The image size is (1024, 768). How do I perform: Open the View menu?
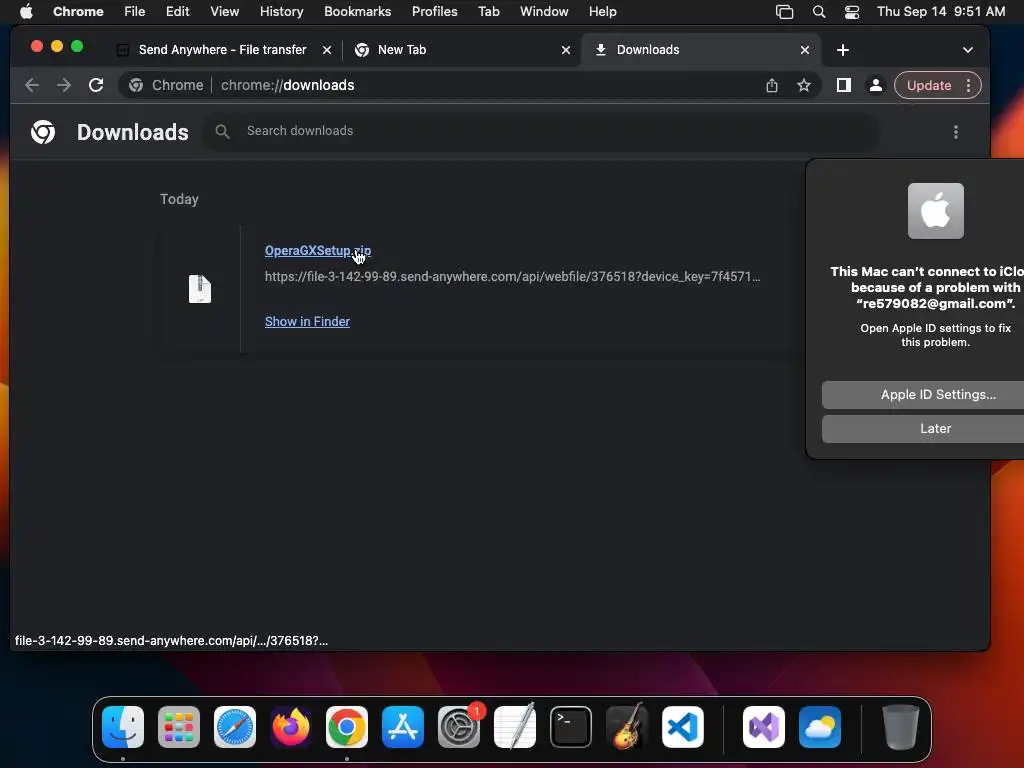(224, 12)
